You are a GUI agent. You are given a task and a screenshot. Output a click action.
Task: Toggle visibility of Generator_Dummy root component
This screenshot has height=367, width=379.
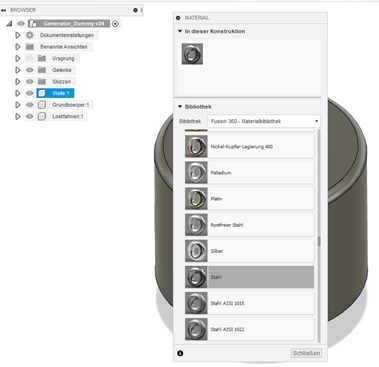[x=21, y=24]
